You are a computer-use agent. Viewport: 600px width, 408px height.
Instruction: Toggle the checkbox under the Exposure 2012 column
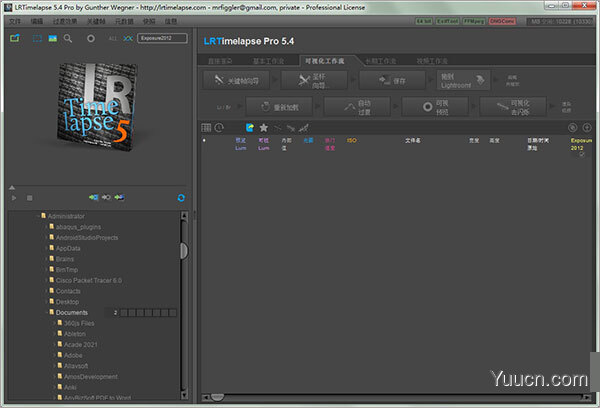pyautogui.click(x=582, y=154)
